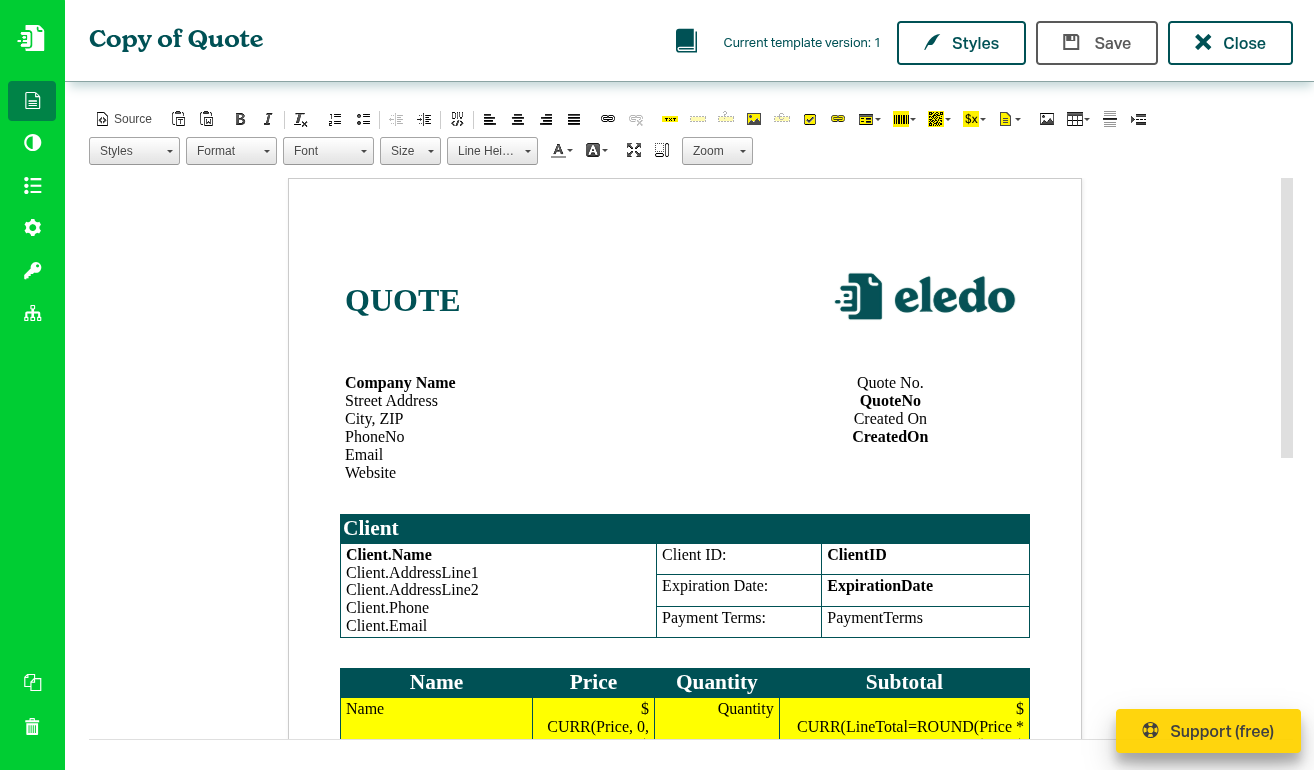This screenshot has width=1314, height=770.
Task: Open the trash in the sidebar
Action: (x=32, y=727)
